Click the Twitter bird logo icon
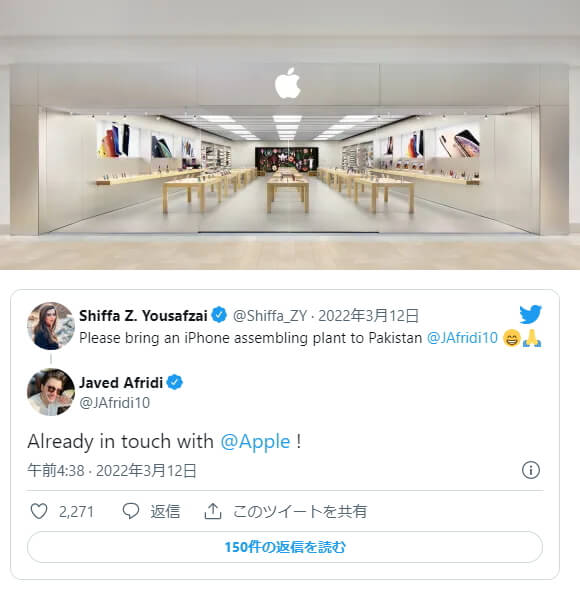The width and height of the screenshot is (580, 592). point(531,314)
